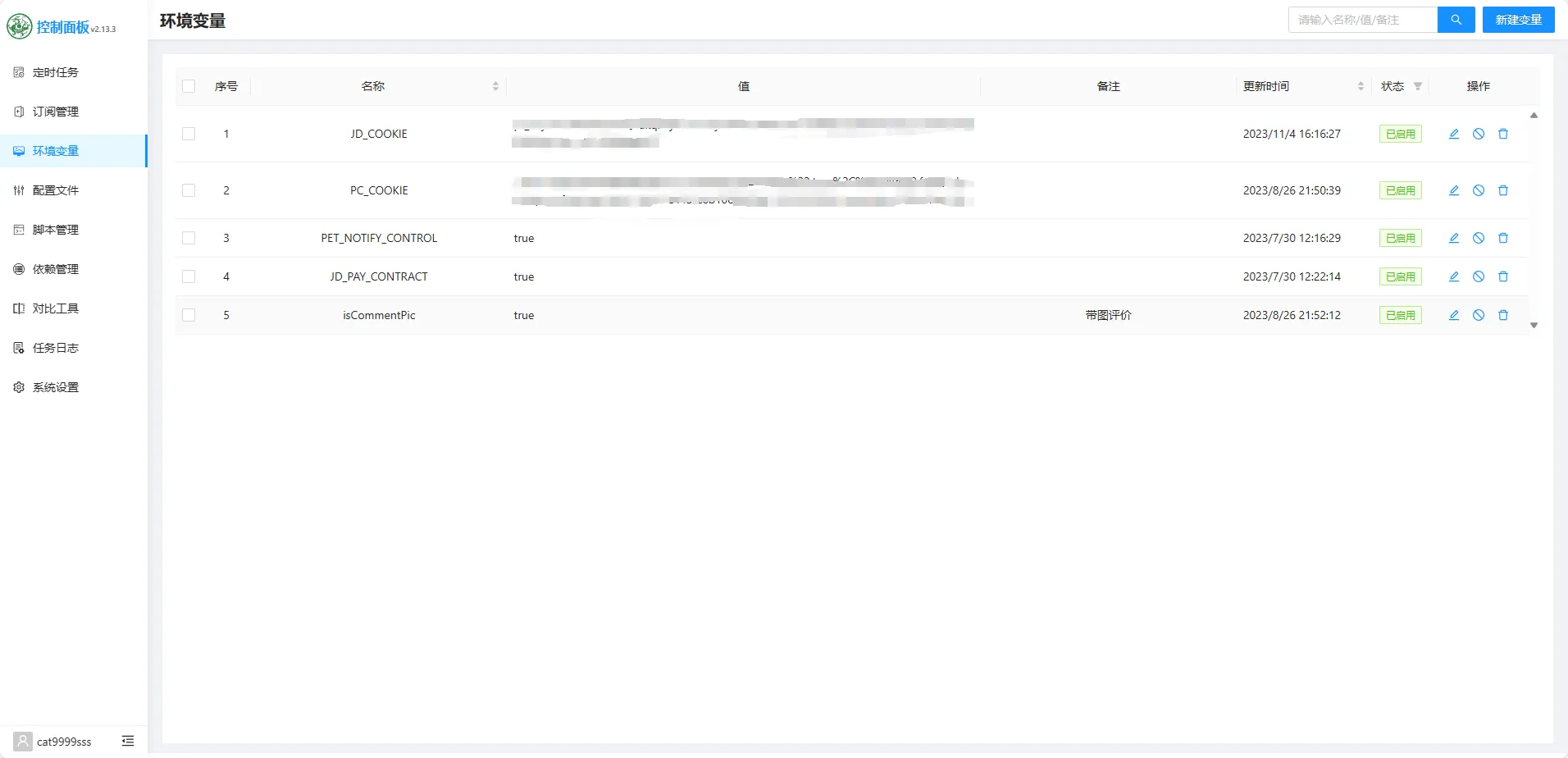Delete the isCommentPic variable
Viewport: 1568px width, 758px height.
coord(1503,315)
